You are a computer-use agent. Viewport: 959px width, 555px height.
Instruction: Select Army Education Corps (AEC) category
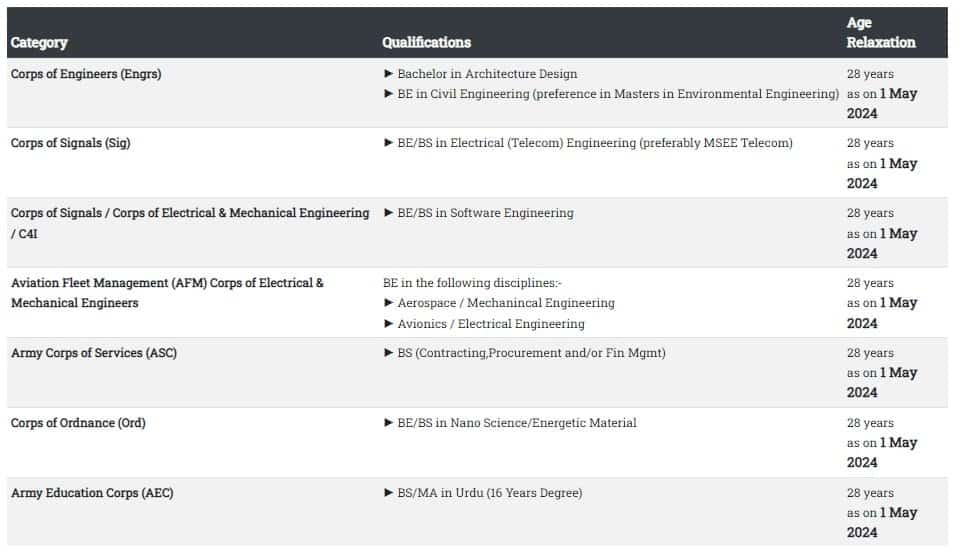coord(92,493)
